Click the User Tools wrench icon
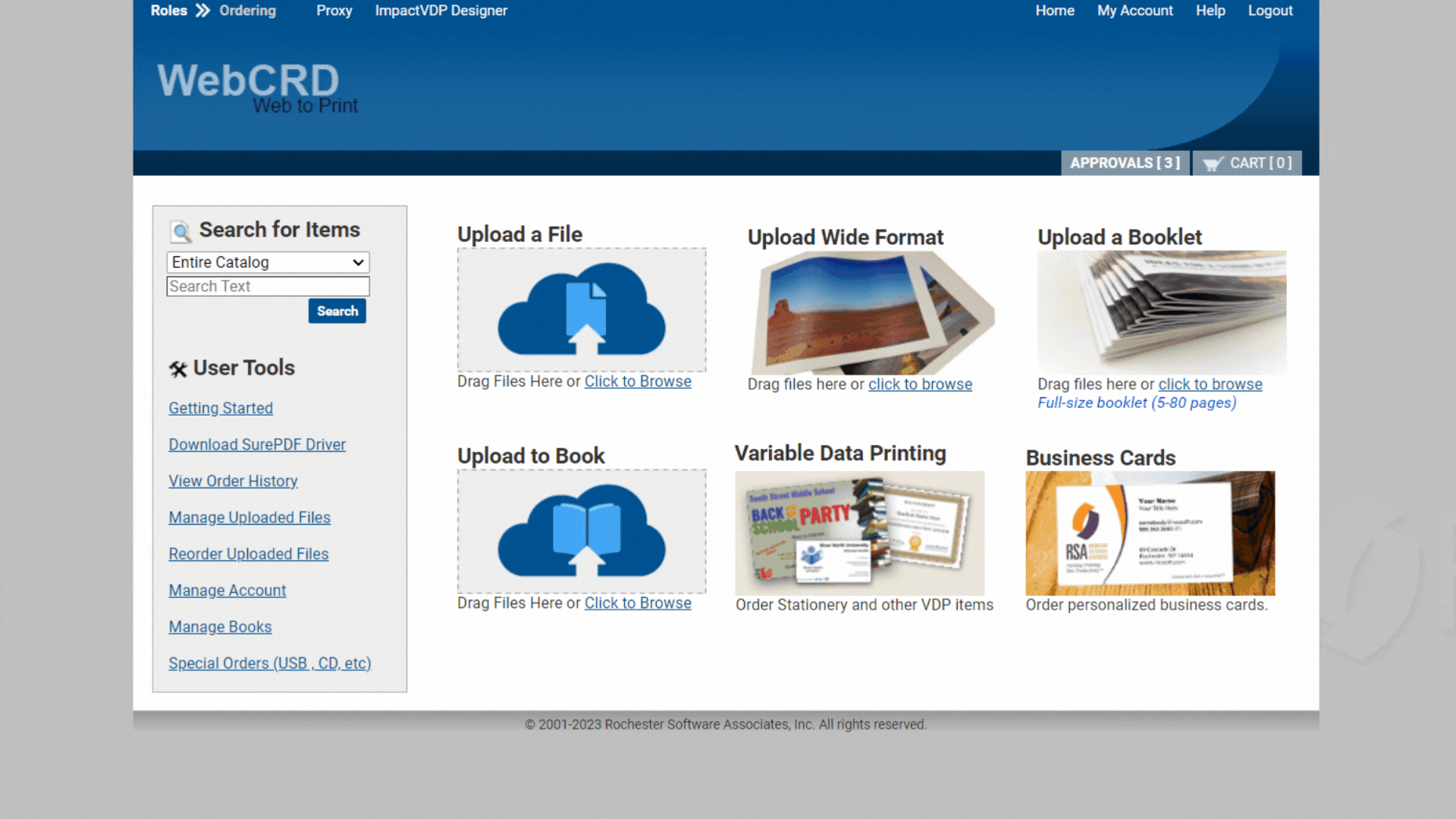 [178, 369]
